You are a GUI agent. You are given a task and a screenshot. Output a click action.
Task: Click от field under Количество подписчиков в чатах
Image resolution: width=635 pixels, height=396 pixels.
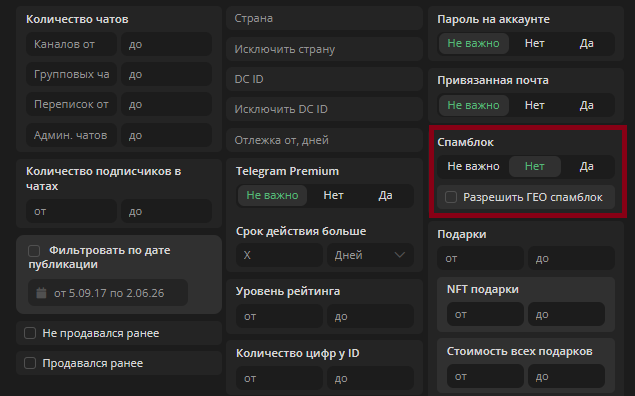click(72, 211)
